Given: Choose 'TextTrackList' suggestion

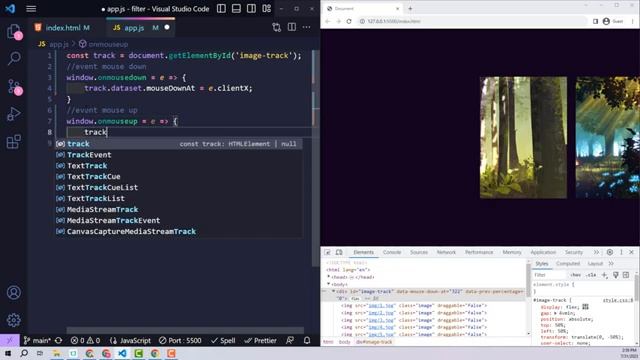Looking at the screenshot, I should [179, 198].
